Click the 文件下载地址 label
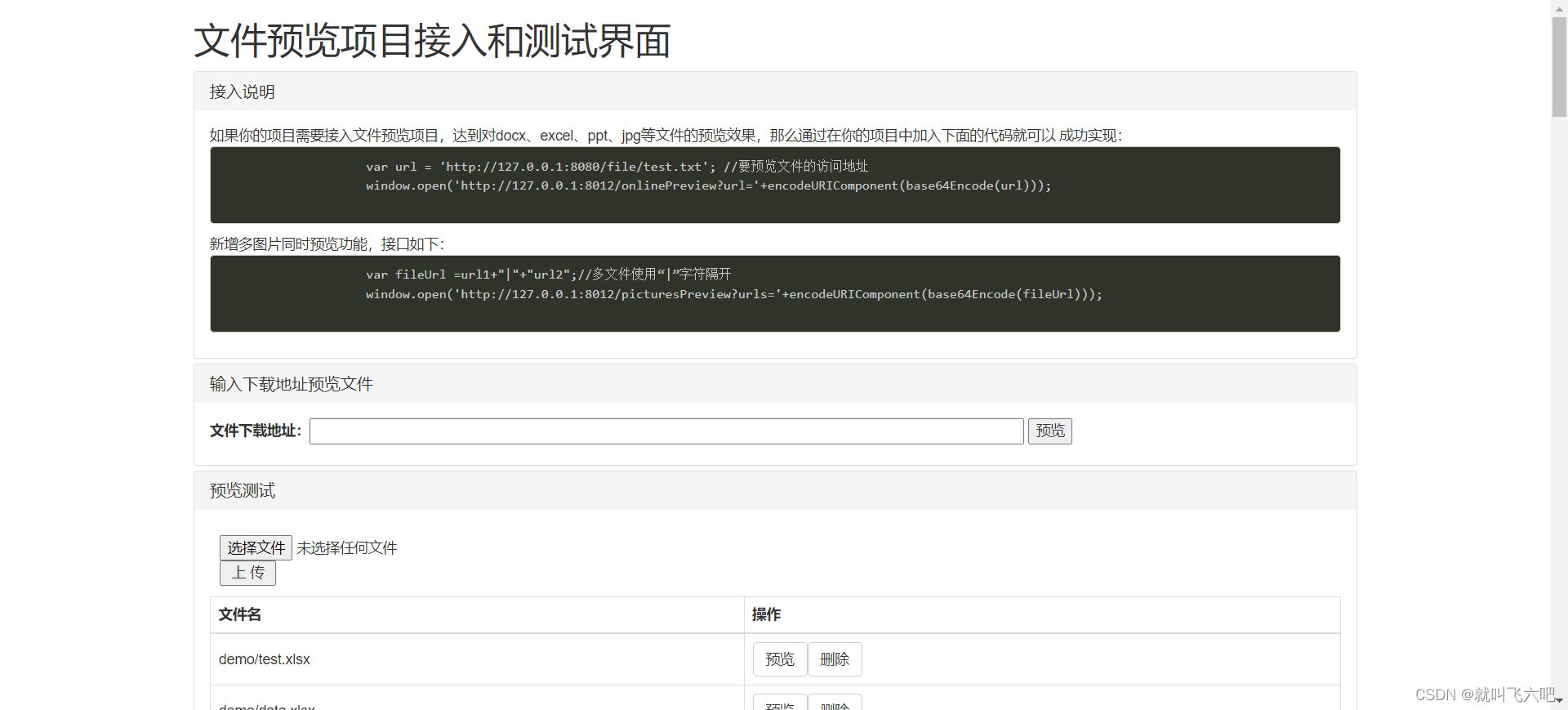Viewport: 1568px width, 710px height. (x=256, y=431)
